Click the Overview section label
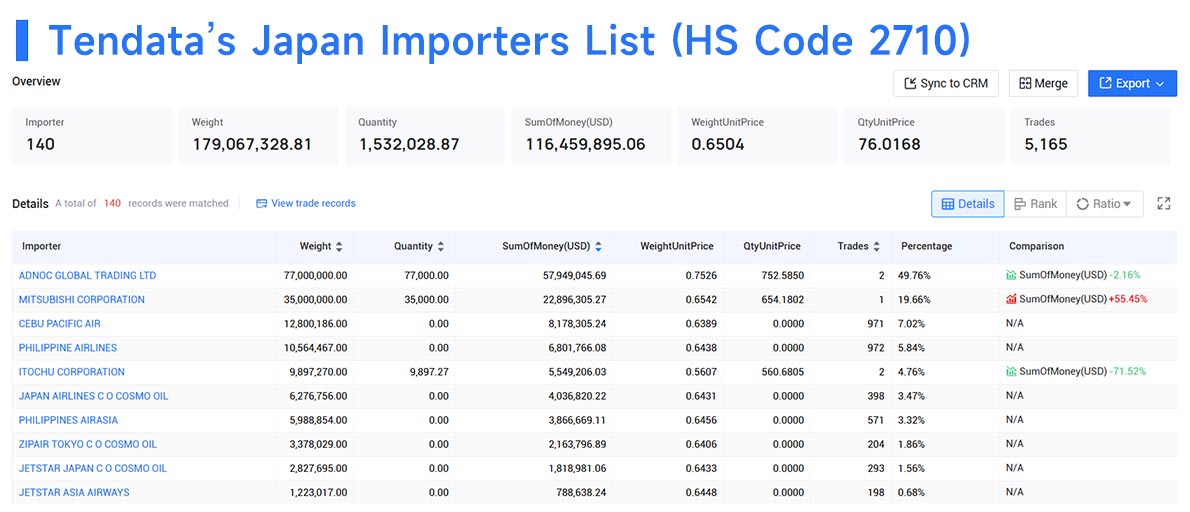Viewport: 1190px width, 512px height. (36, 81)
